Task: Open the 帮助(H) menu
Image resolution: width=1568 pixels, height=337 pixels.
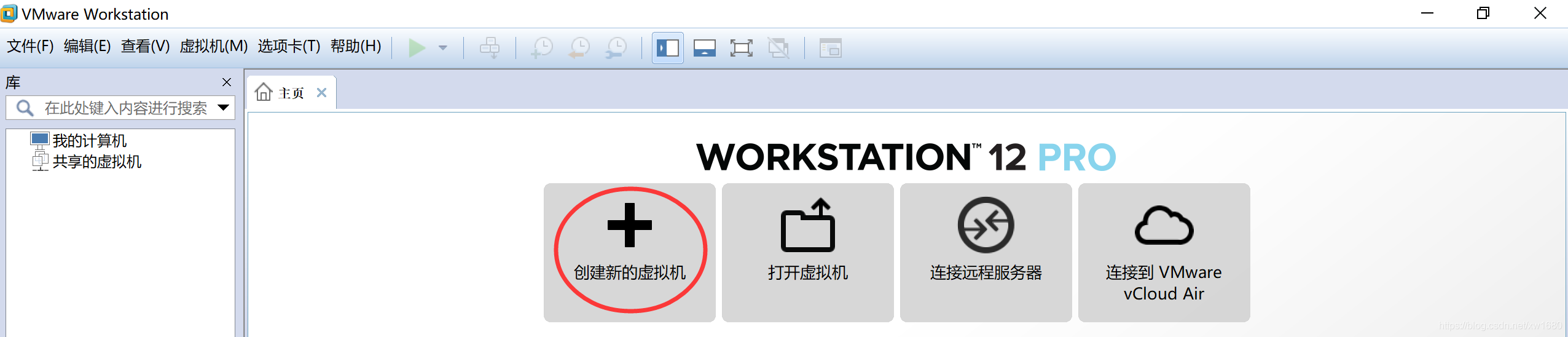Action: 356,47
